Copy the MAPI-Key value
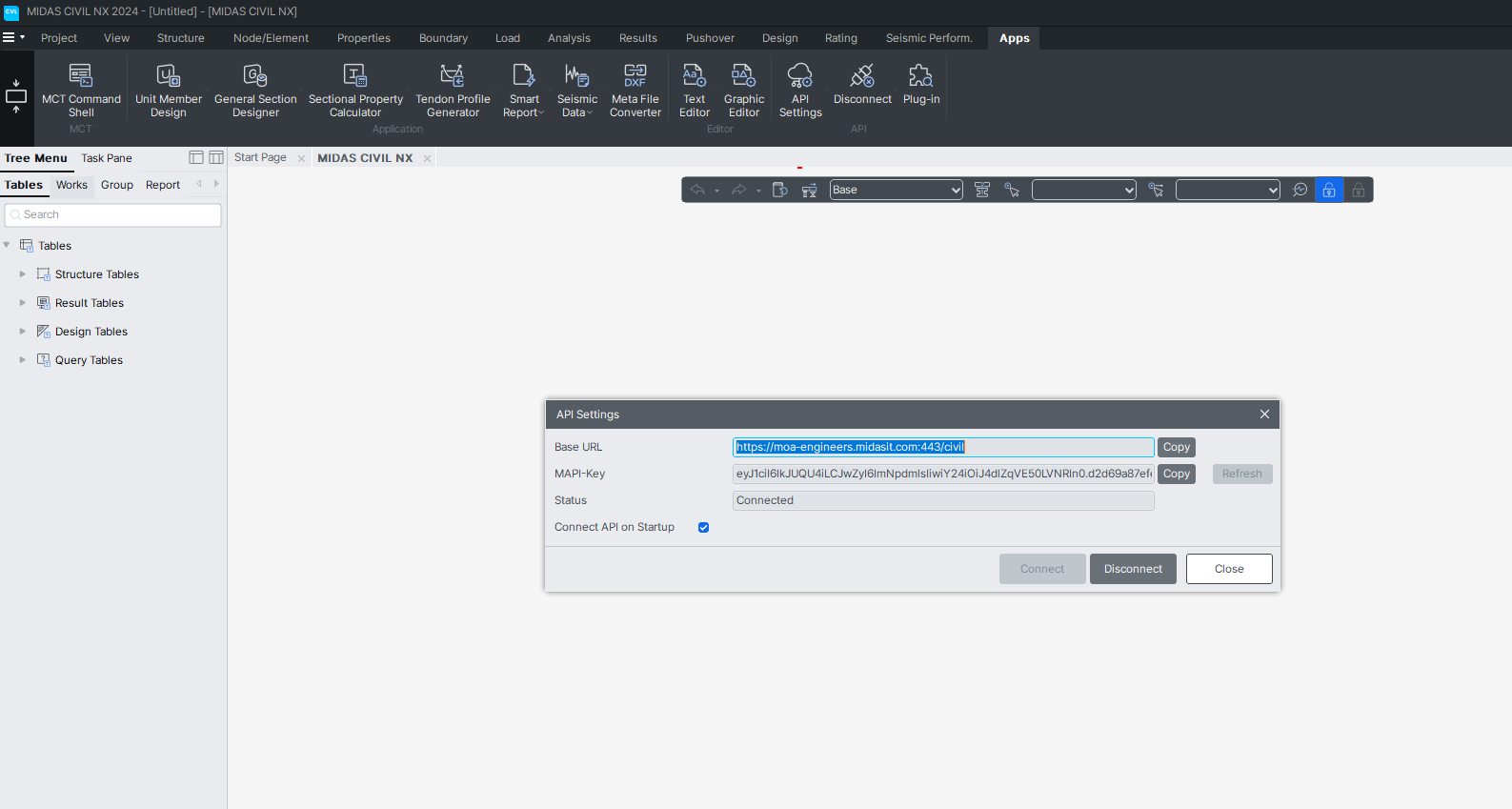 click(1177, 474)
